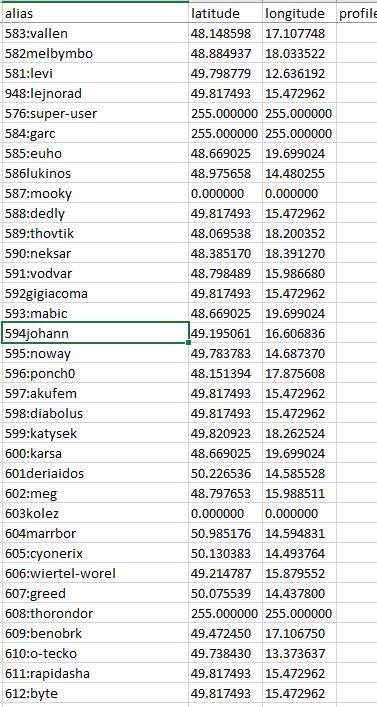Select the latitude column header cell

[225, 14]
